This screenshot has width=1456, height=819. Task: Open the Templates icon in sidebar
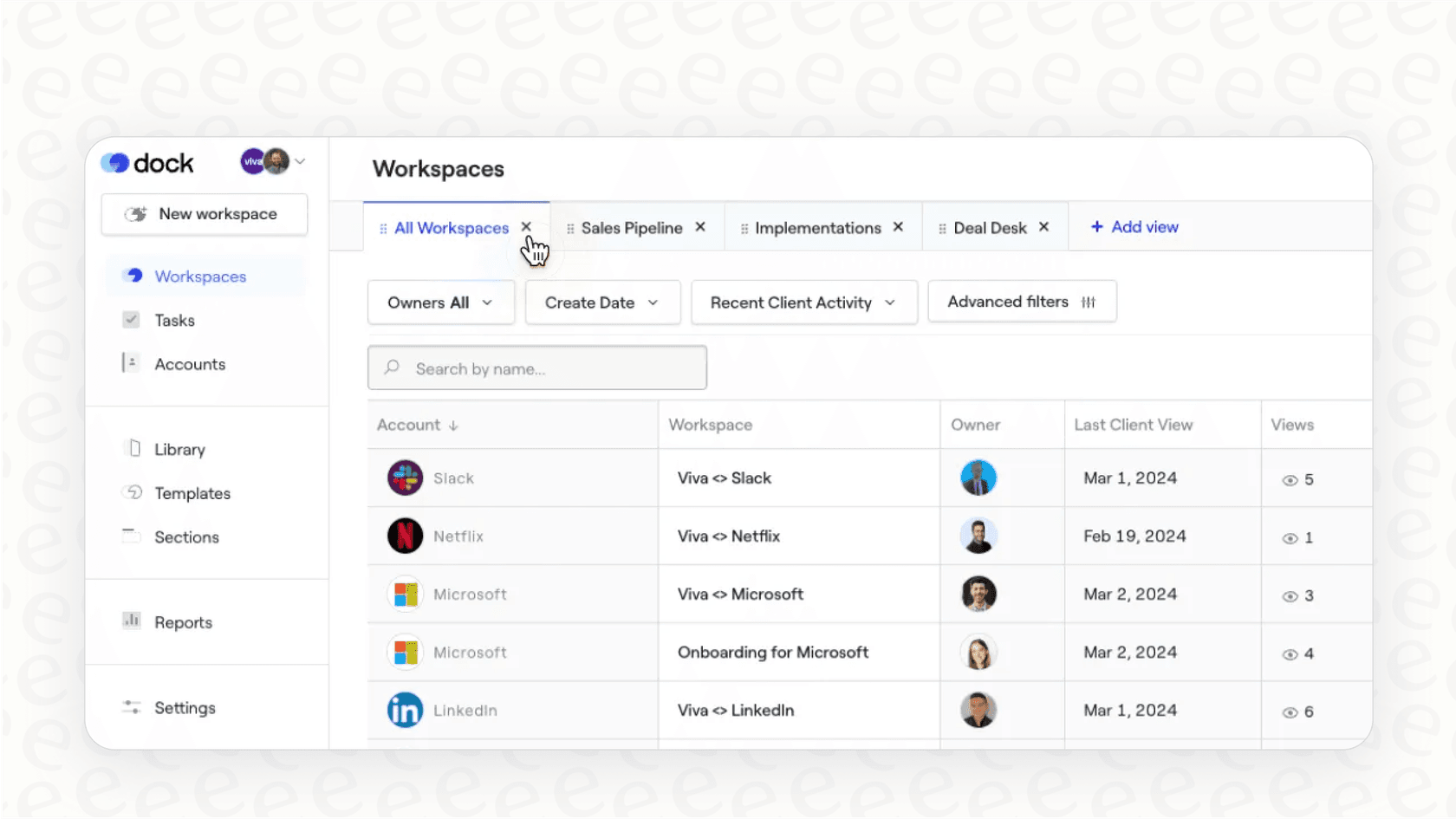[132, 492]
